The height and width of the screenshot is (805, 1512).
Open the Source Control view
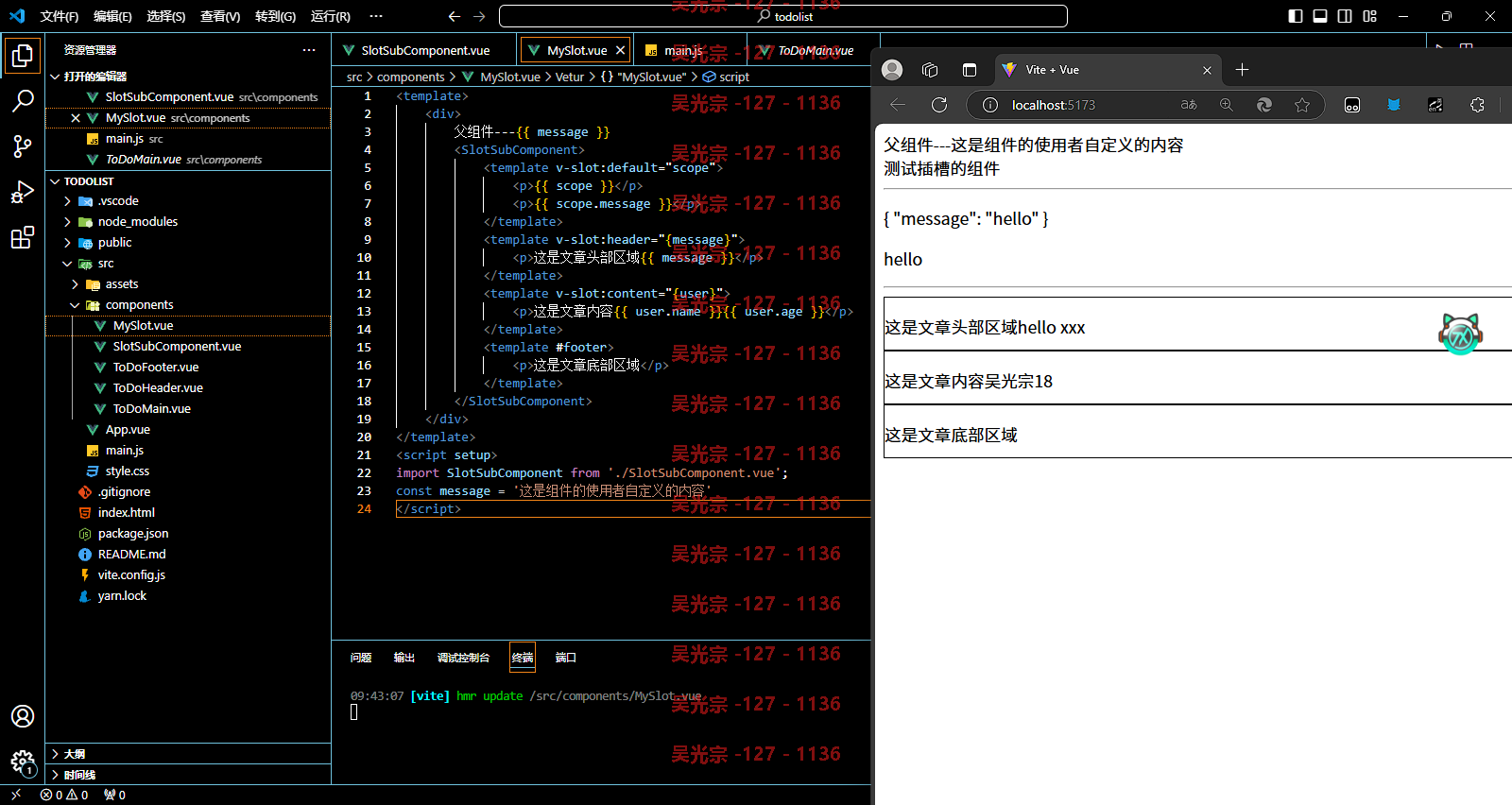[23, 146]
